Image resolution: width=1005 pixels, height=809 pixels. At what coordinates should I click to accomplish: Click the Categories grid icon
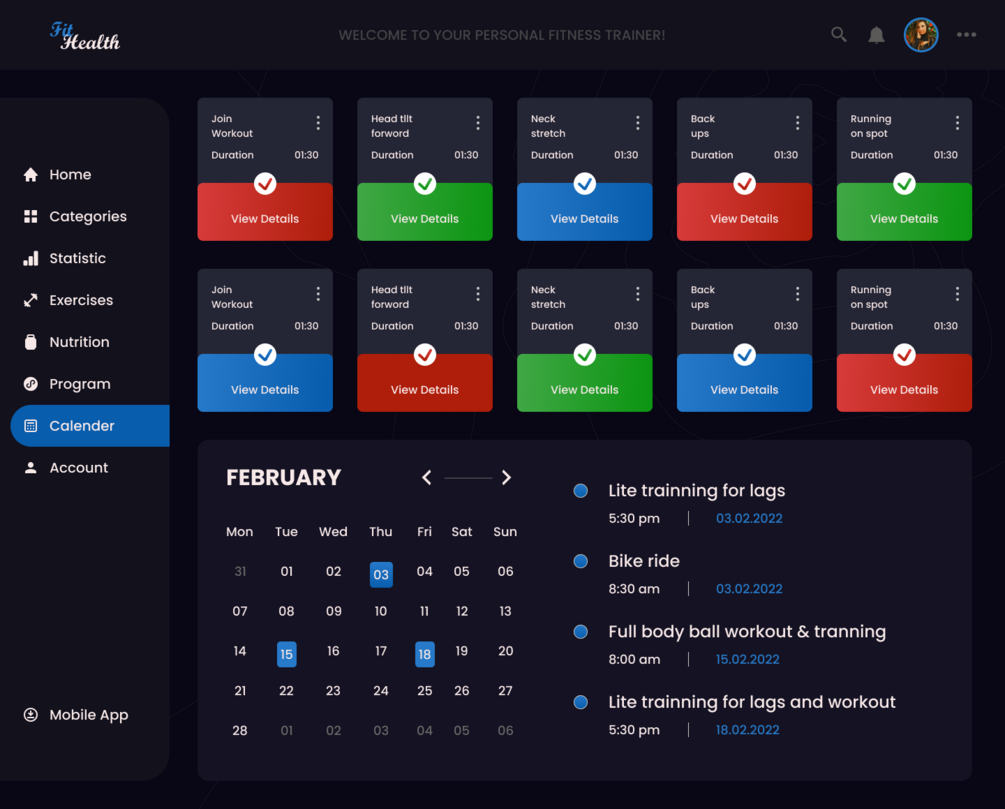click(x=30, y=217)
